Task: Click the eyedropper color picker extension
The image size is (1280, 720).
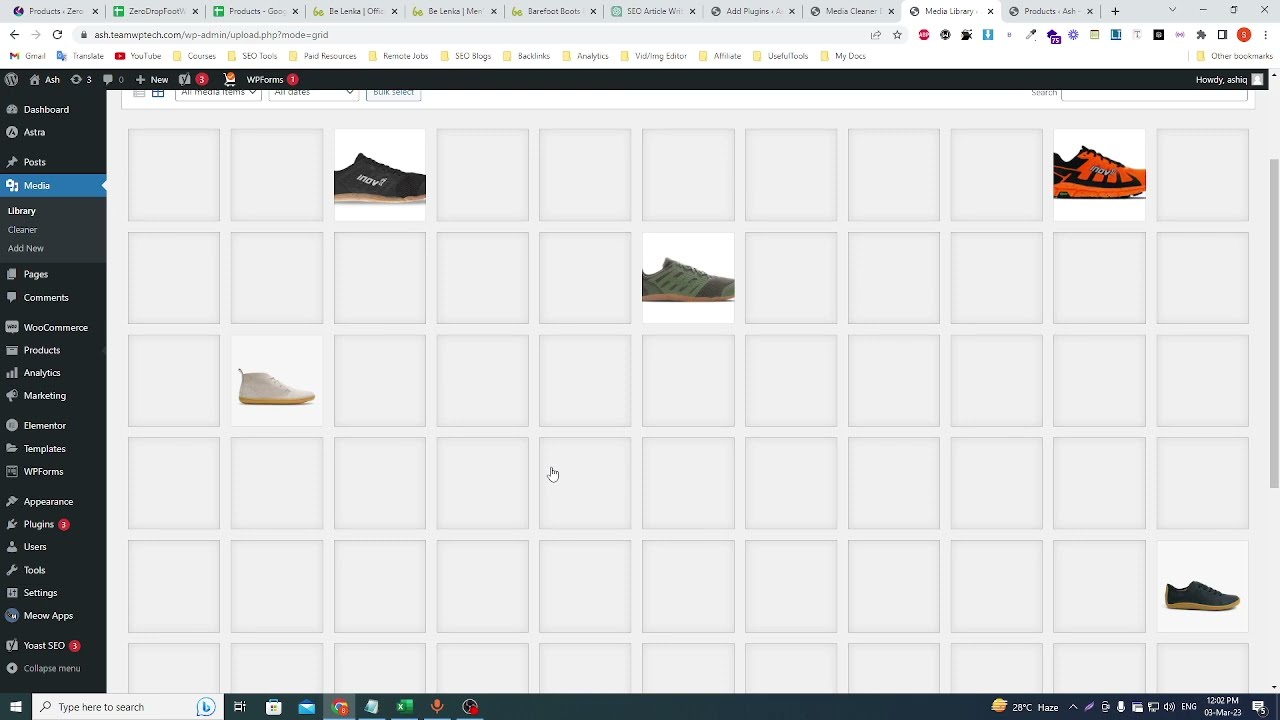Action: tap(1030, 34)
